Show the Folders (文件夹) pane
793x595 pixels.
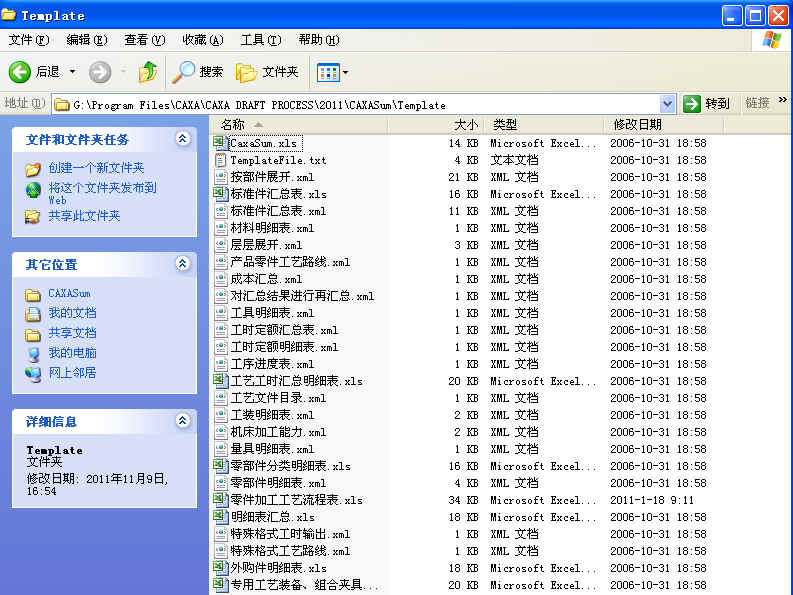click(x=268, y=72)
